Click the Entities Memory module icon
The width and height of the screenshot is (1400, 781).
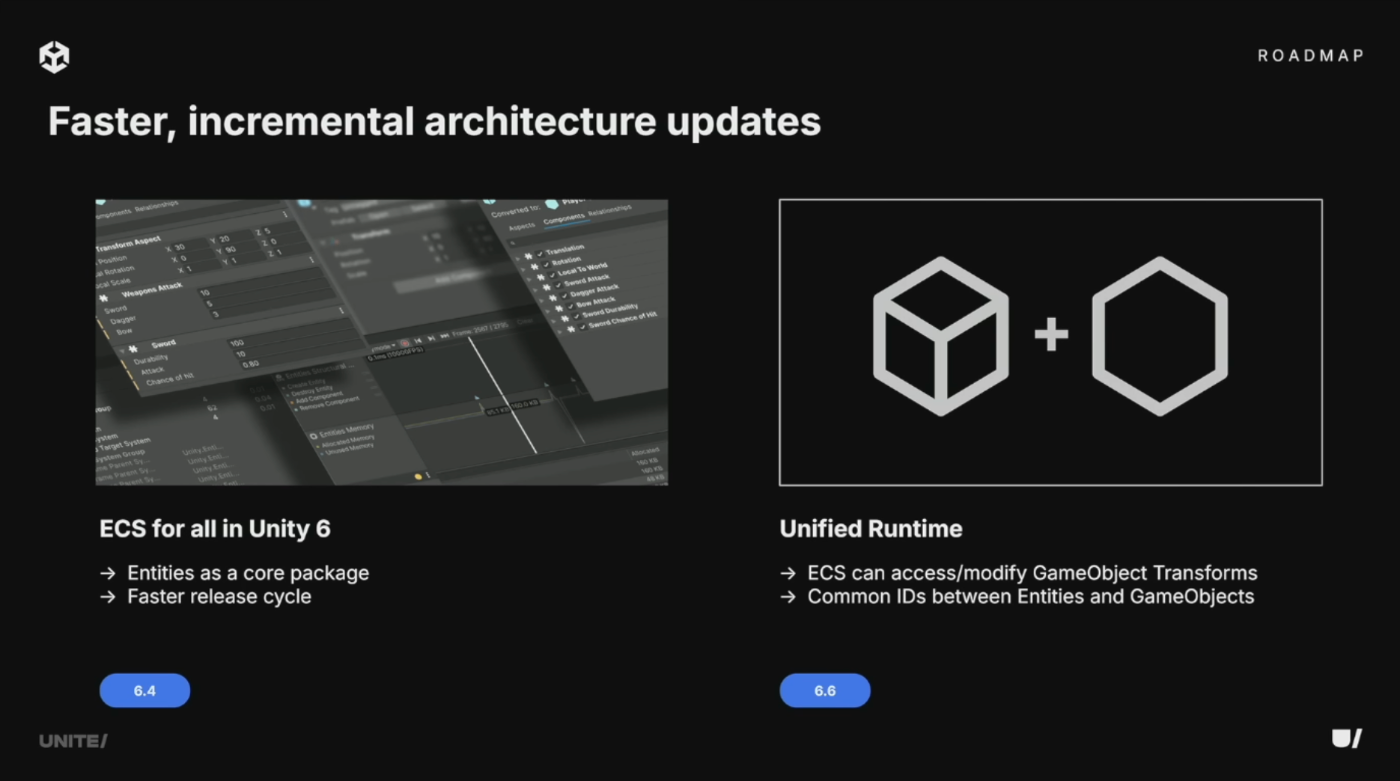coord(314,435)
